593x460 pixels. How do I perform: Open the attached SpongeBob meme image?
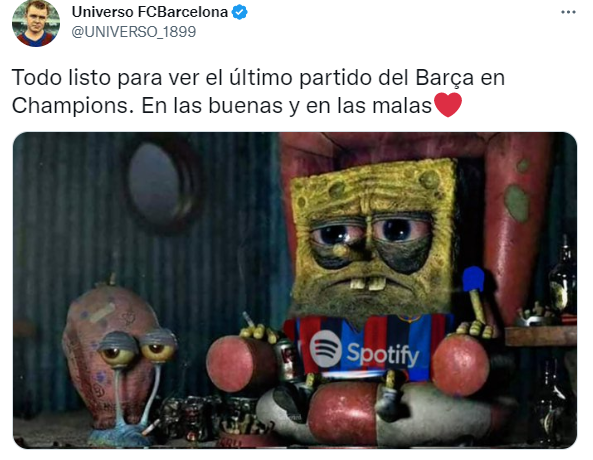click(x=295, y=290)
